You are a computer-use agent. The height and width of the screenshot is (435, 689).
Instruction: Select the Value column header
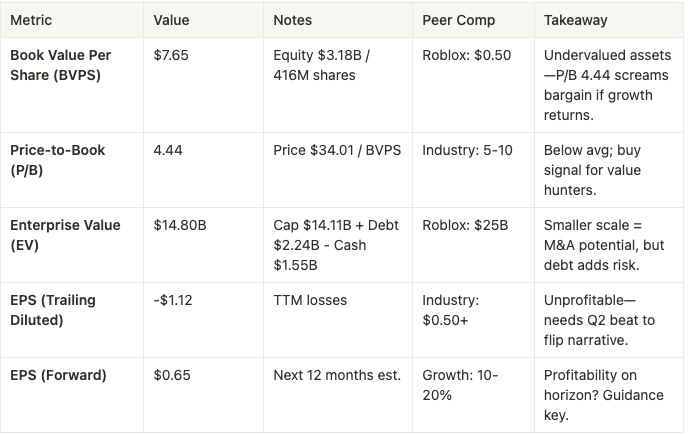171,20
